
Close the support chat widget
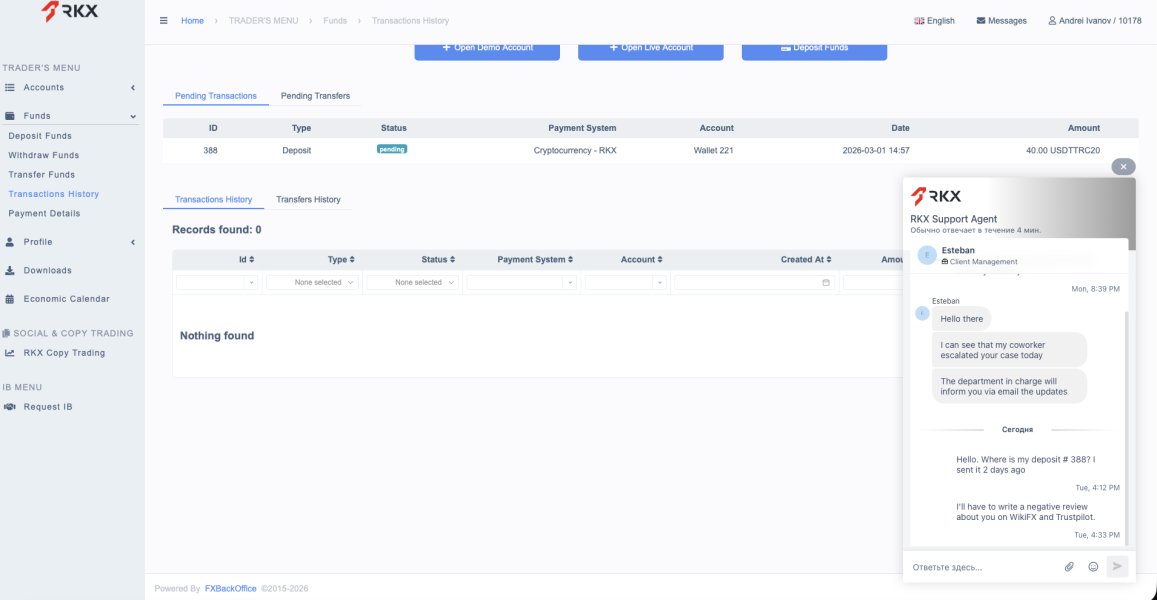[x=1123, y=167]
